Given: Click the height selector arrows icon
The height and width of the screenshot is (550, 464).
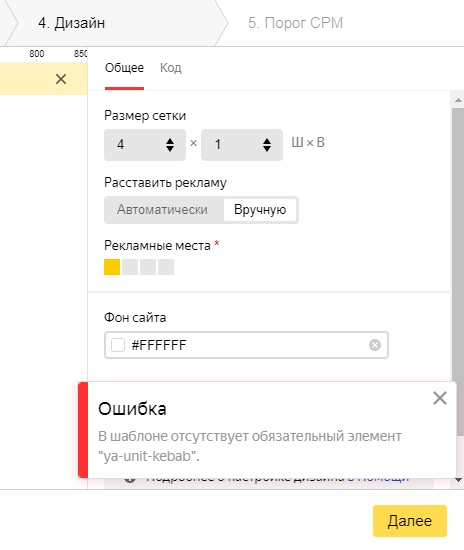Looking at the screenshot, I should click(x=267, y=145).
